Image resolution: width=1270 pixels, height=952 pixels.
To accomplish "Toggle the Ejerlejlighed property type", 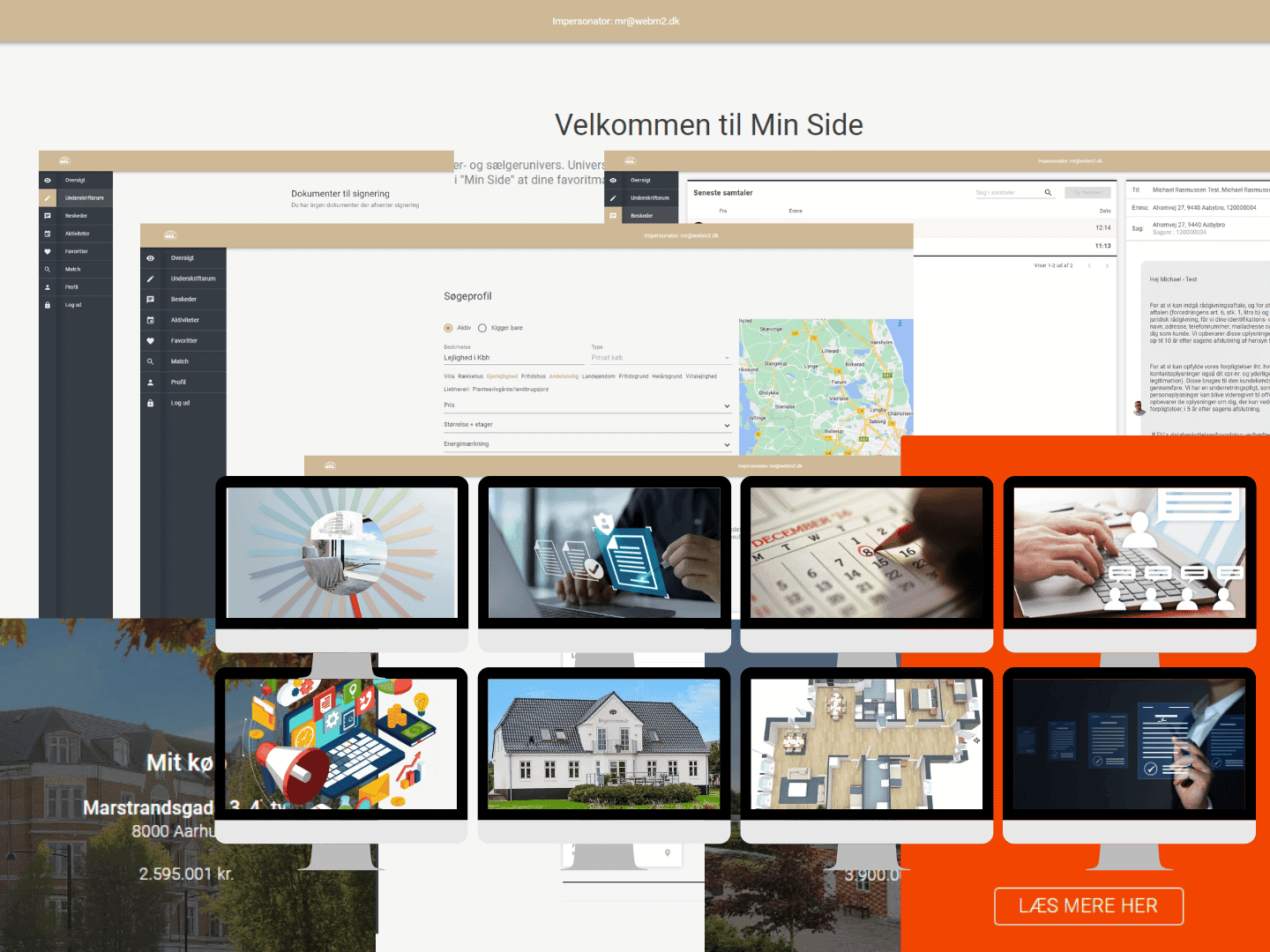I will [502, 376].
